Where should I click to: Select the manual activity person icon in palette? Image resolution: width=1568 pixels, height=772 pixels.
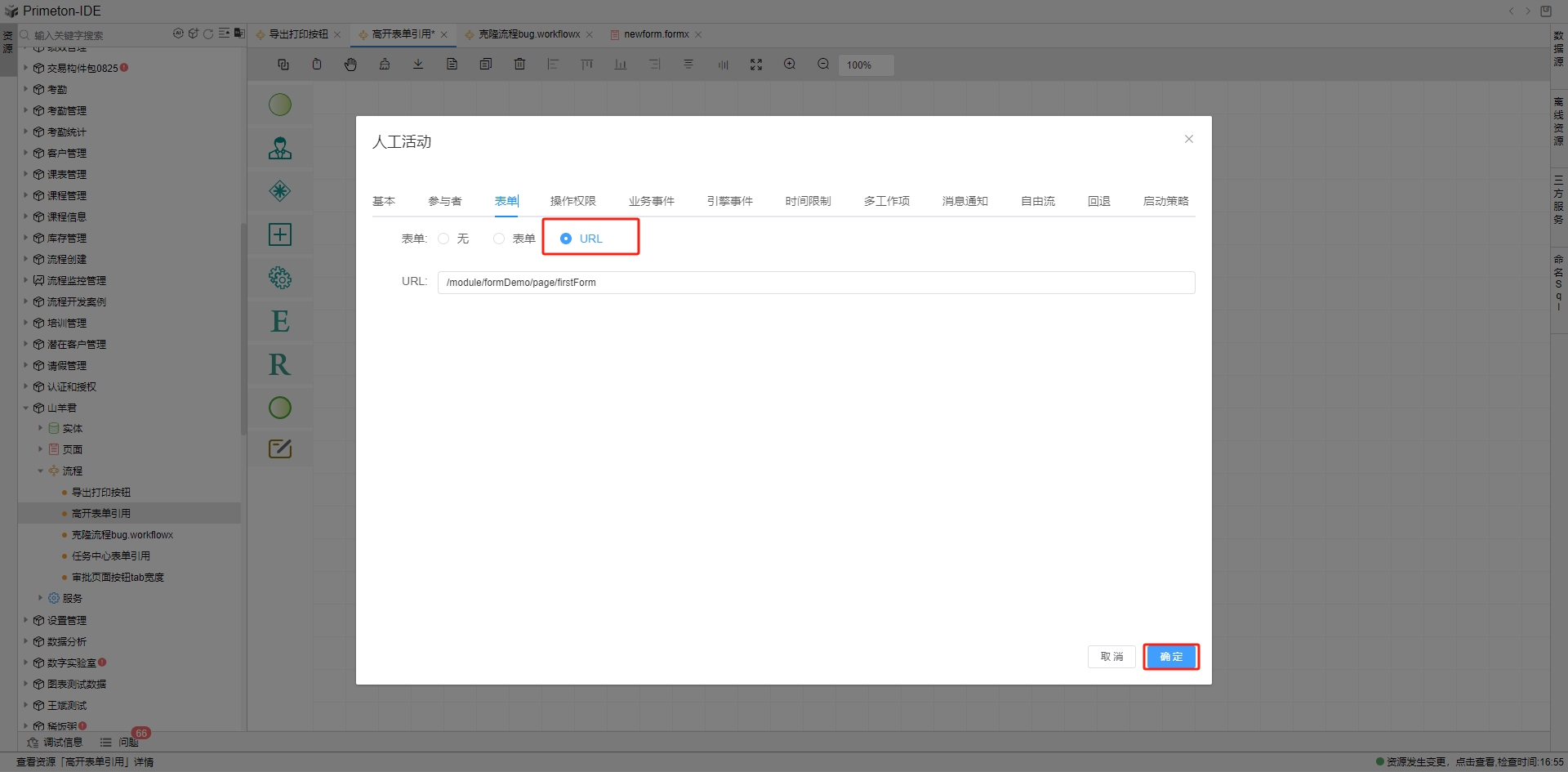(280, 148)
